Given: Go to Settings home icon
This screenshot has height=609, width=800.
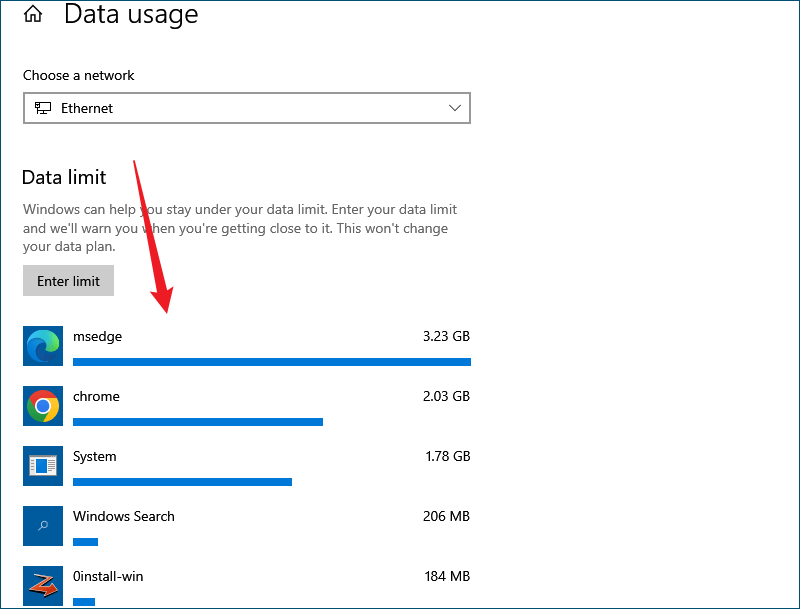Looking at the screenshot, I should tap(33, 14).
